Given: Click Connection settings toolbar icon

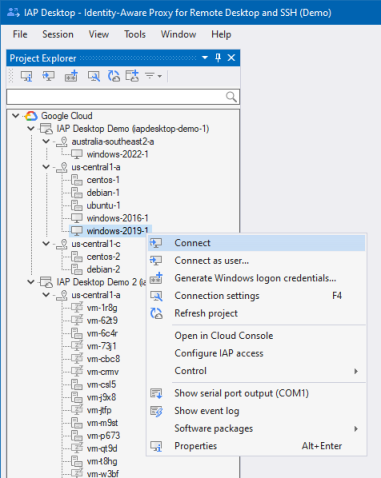Looking at the screenshot, I should (x=94, y=76).
